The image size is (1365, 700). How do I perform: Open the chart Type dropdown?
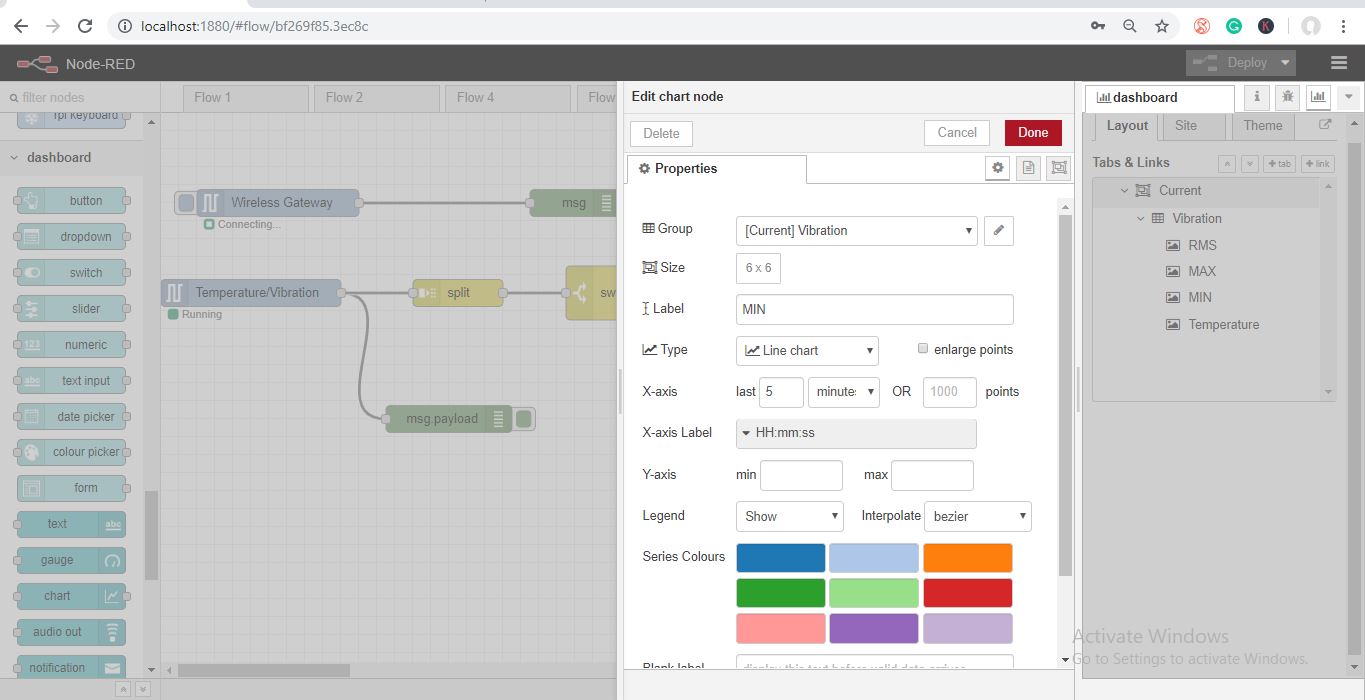coord(807,350)
